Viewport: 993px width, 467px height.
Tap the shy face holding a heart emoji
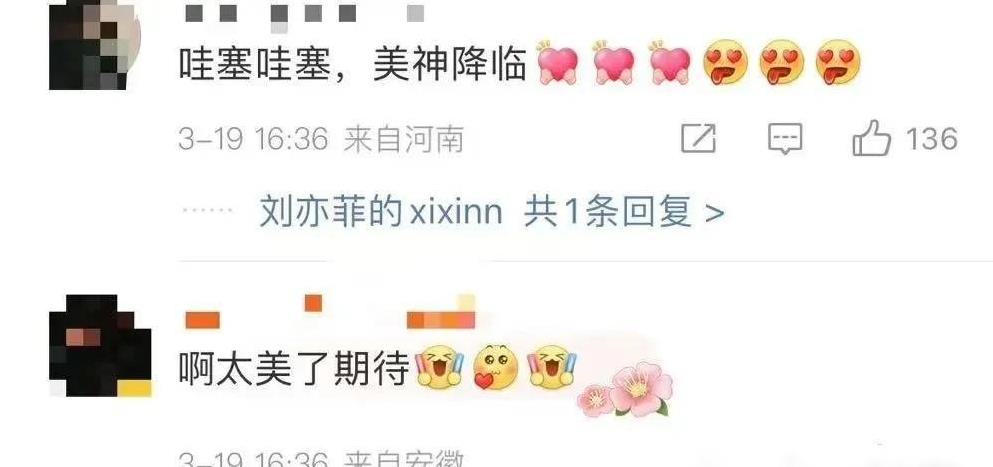click(x=496, y=368)
